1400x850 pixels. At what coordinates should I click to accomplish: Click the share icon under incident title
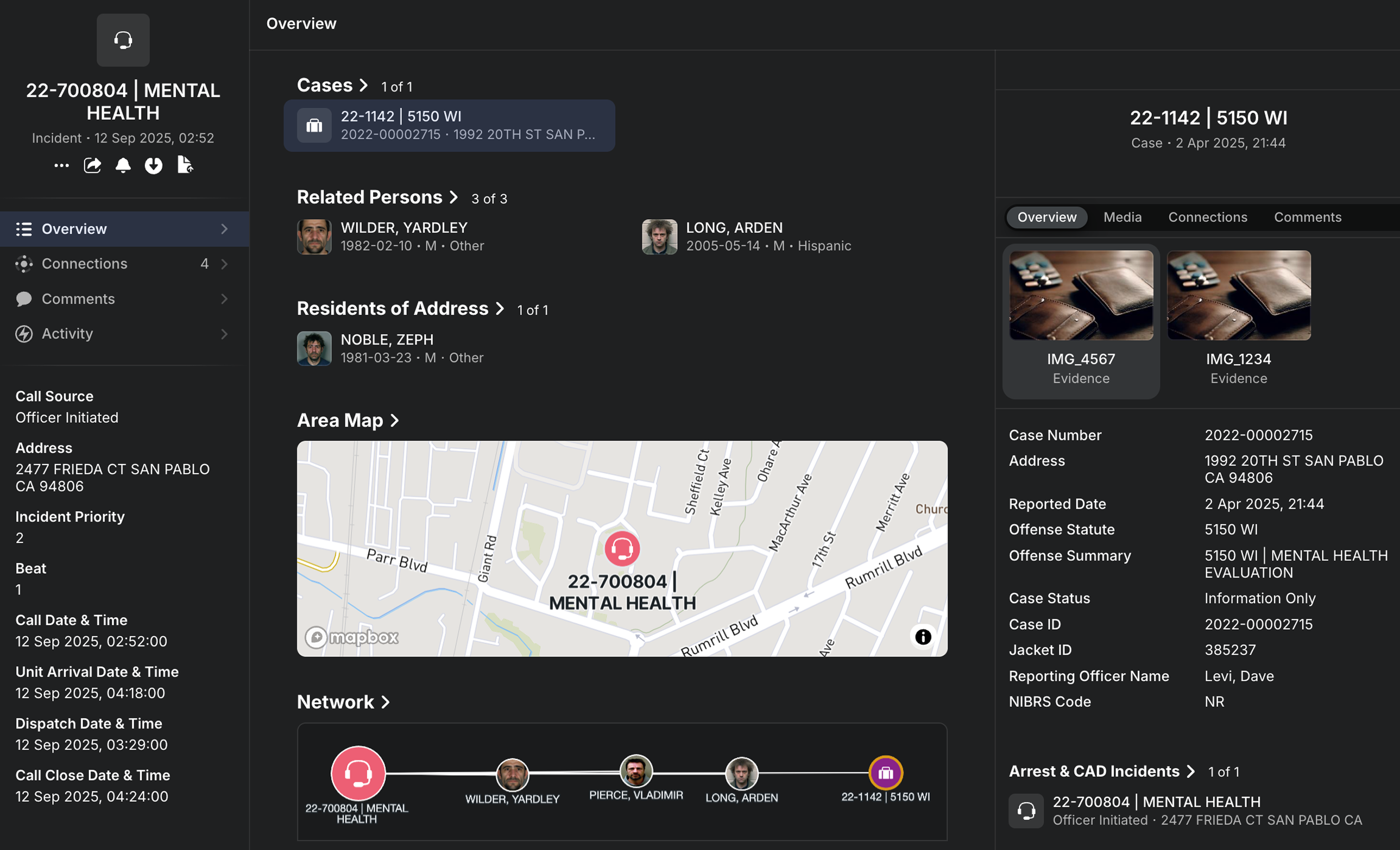pyautogui.click(x=92, y=165)
